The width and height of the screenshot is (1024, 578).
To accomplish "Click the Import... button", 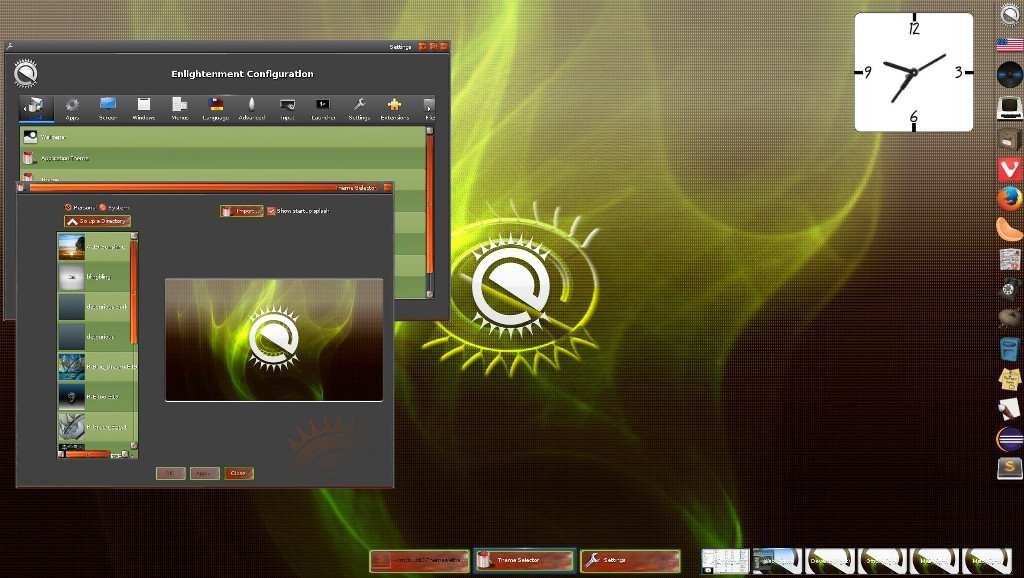I will (x=242, y=211).
